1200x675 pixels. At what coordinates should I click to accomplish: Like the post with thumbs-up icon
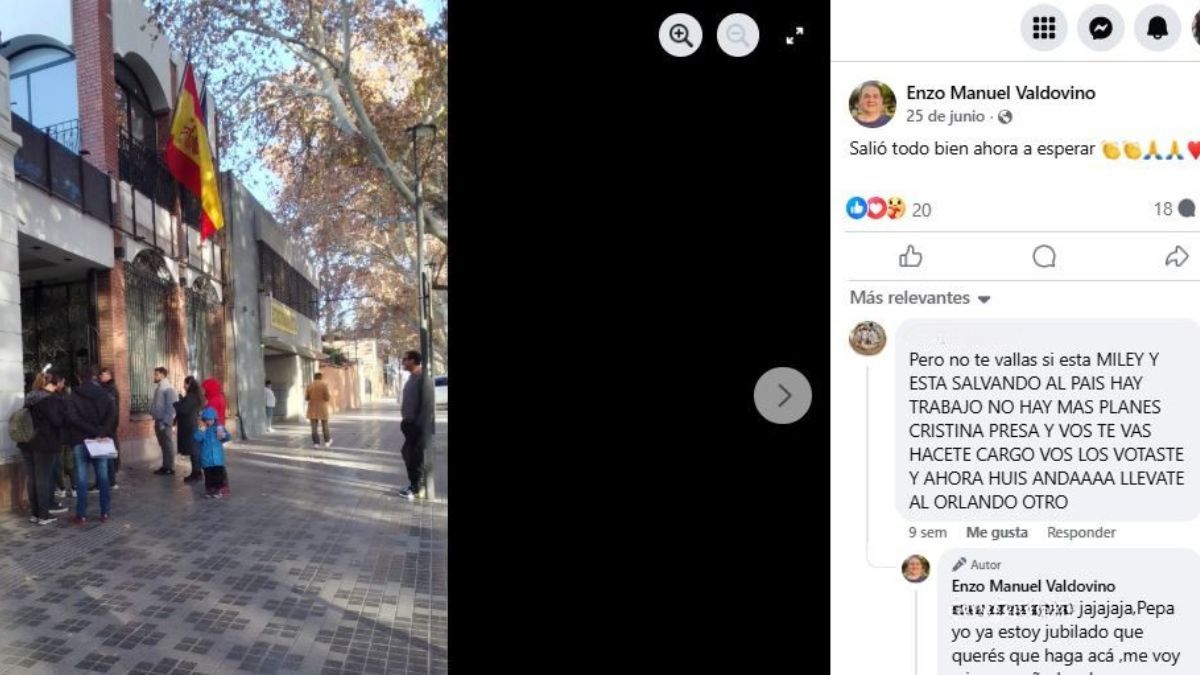[910, 257]
